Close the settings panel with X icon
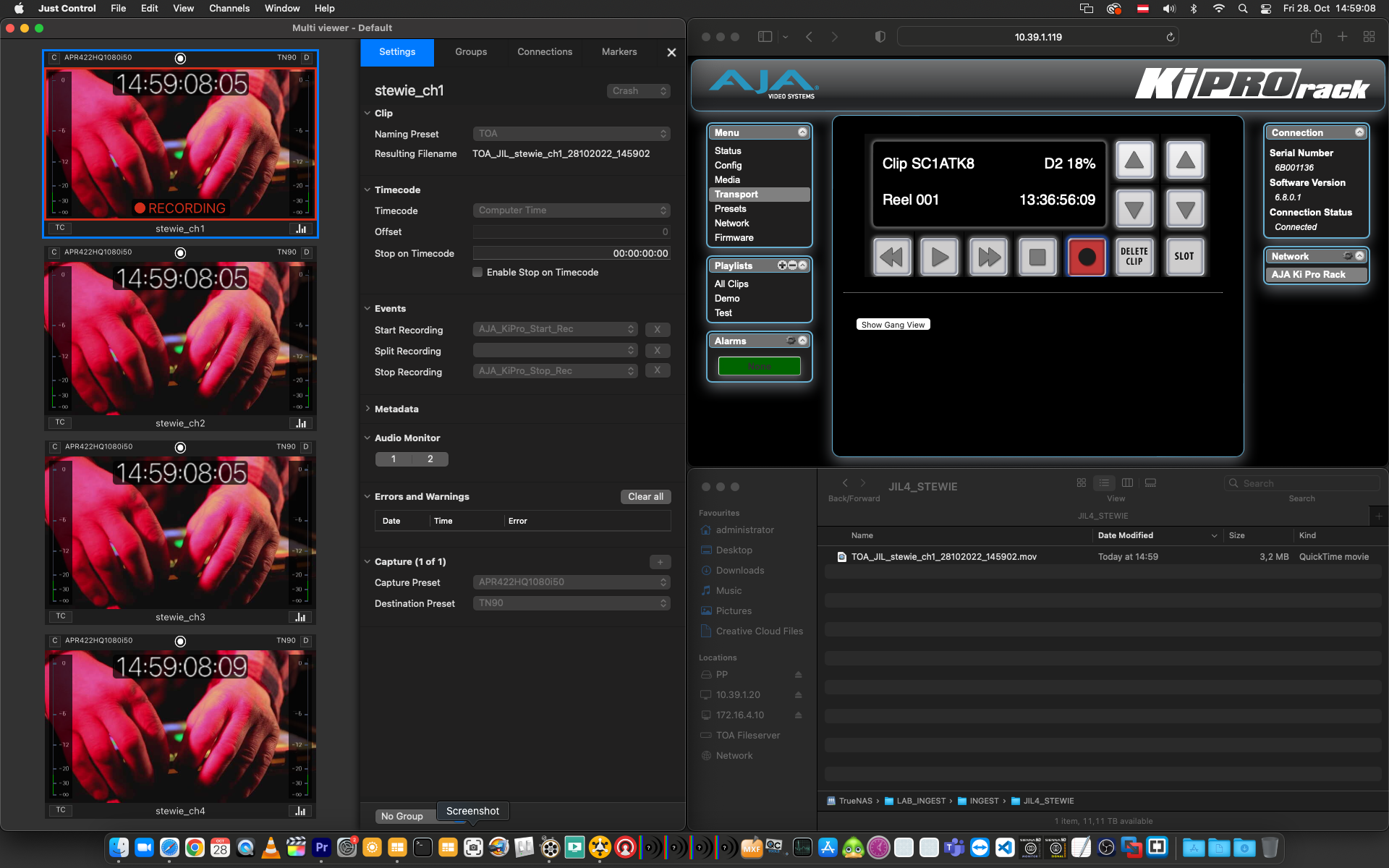 pyautogui.click(x=671, y=52)
